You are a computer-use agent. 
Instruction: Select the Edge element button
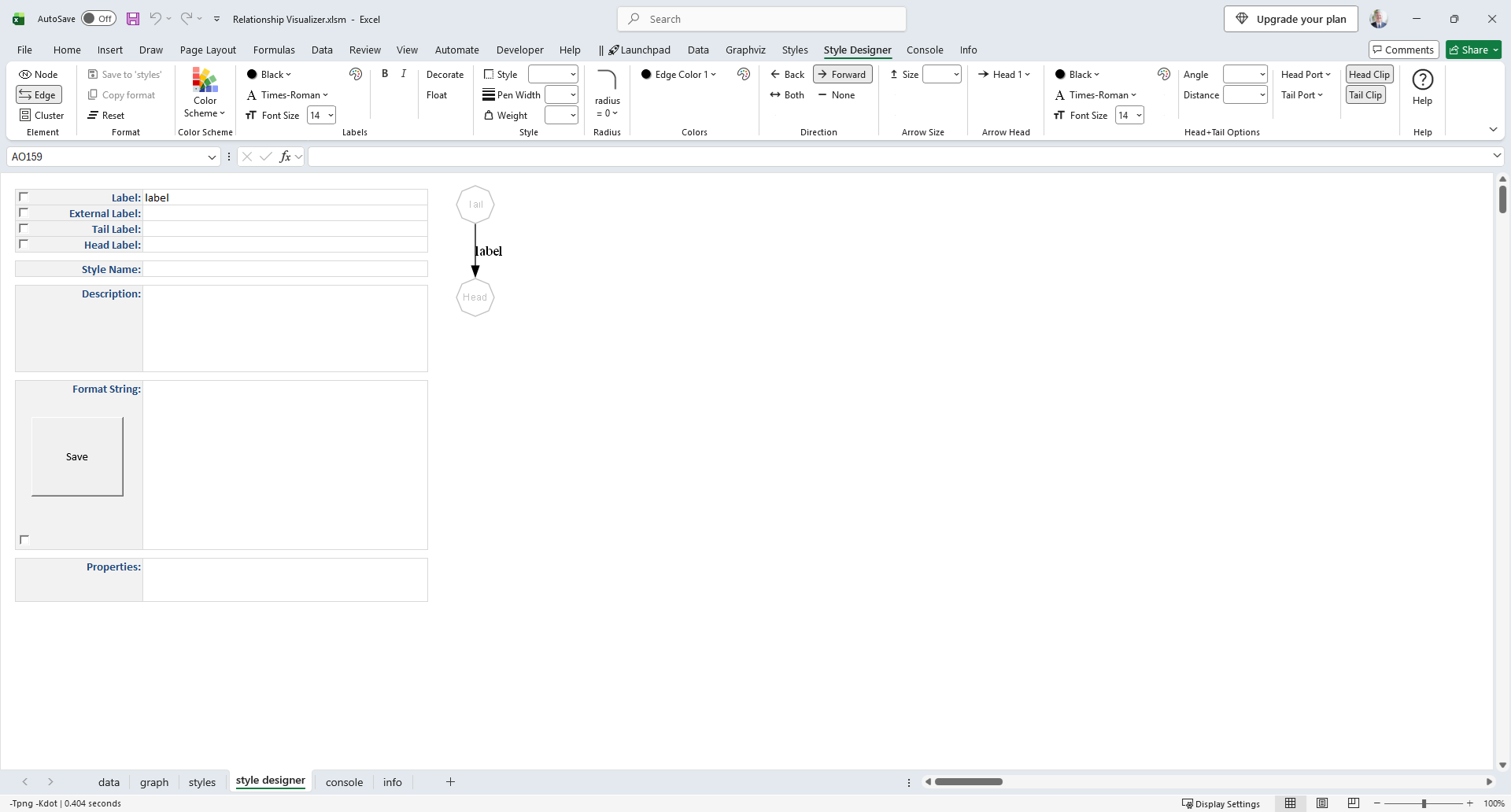(39, 94)
